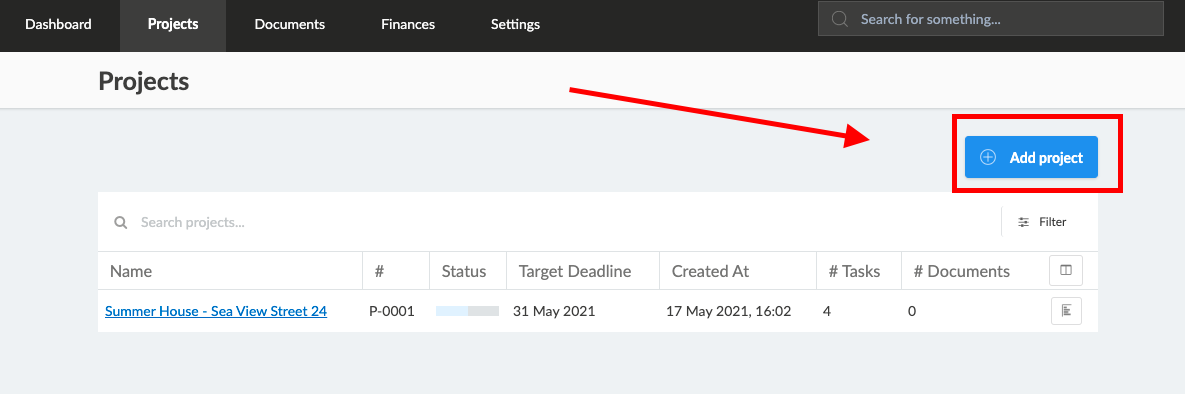Click the magnifier icon in top search bar
This screenshot has width=1185, height=394.
[839, 19]
